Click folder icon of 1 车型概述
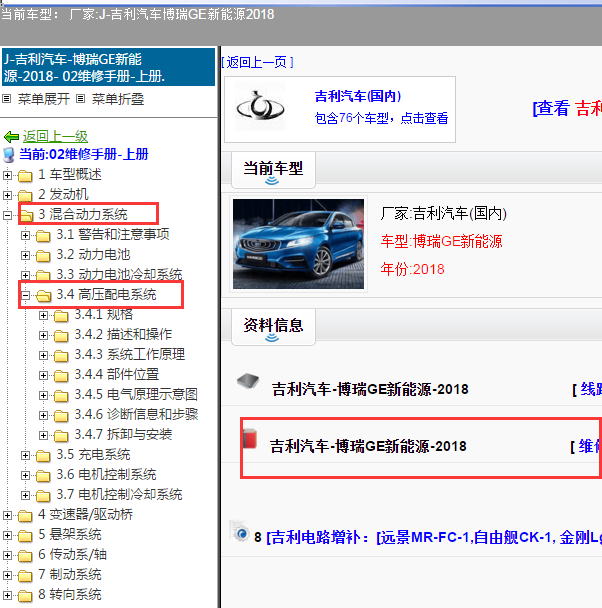Image resolution: width=602 pixels, height=608 pixels. (25, 176)
